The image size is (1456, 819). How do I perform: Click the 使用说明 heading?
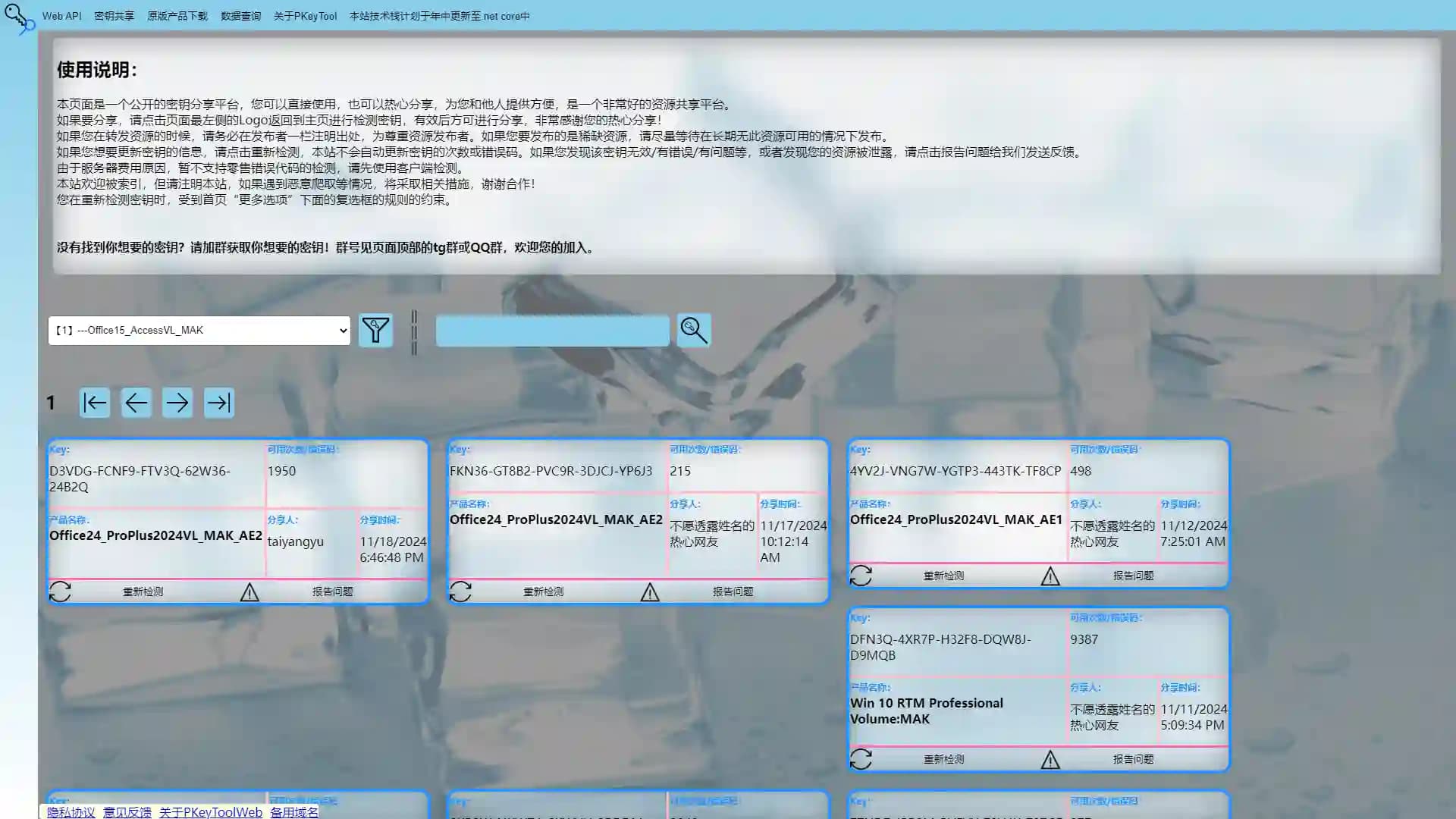click(97, 70)
